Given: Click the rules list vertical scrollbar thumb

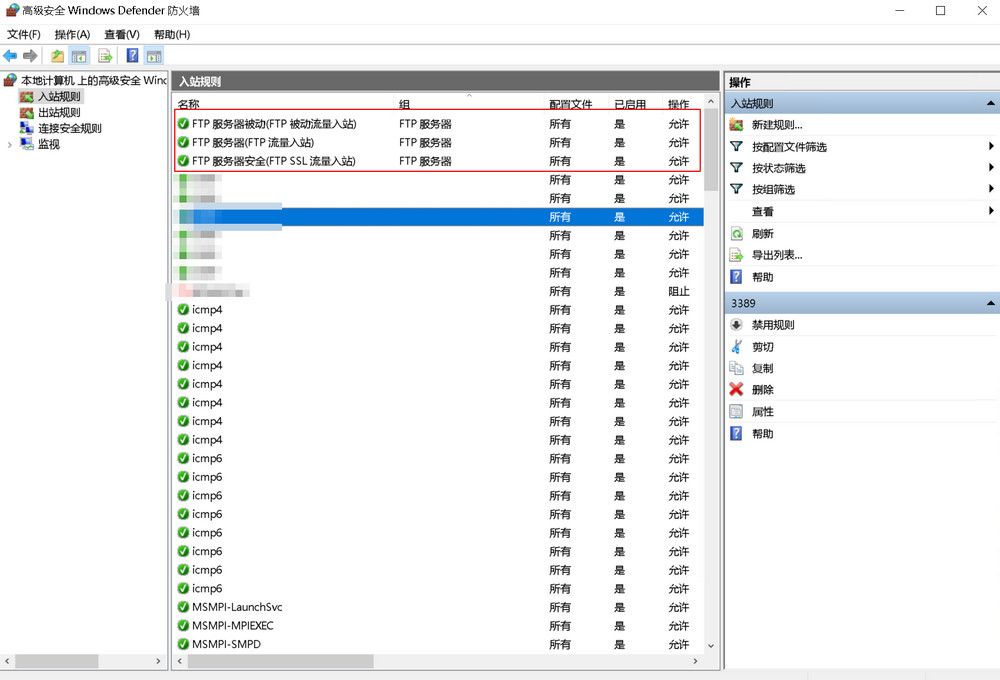Looking at the screenshot, I should [711, 149].
